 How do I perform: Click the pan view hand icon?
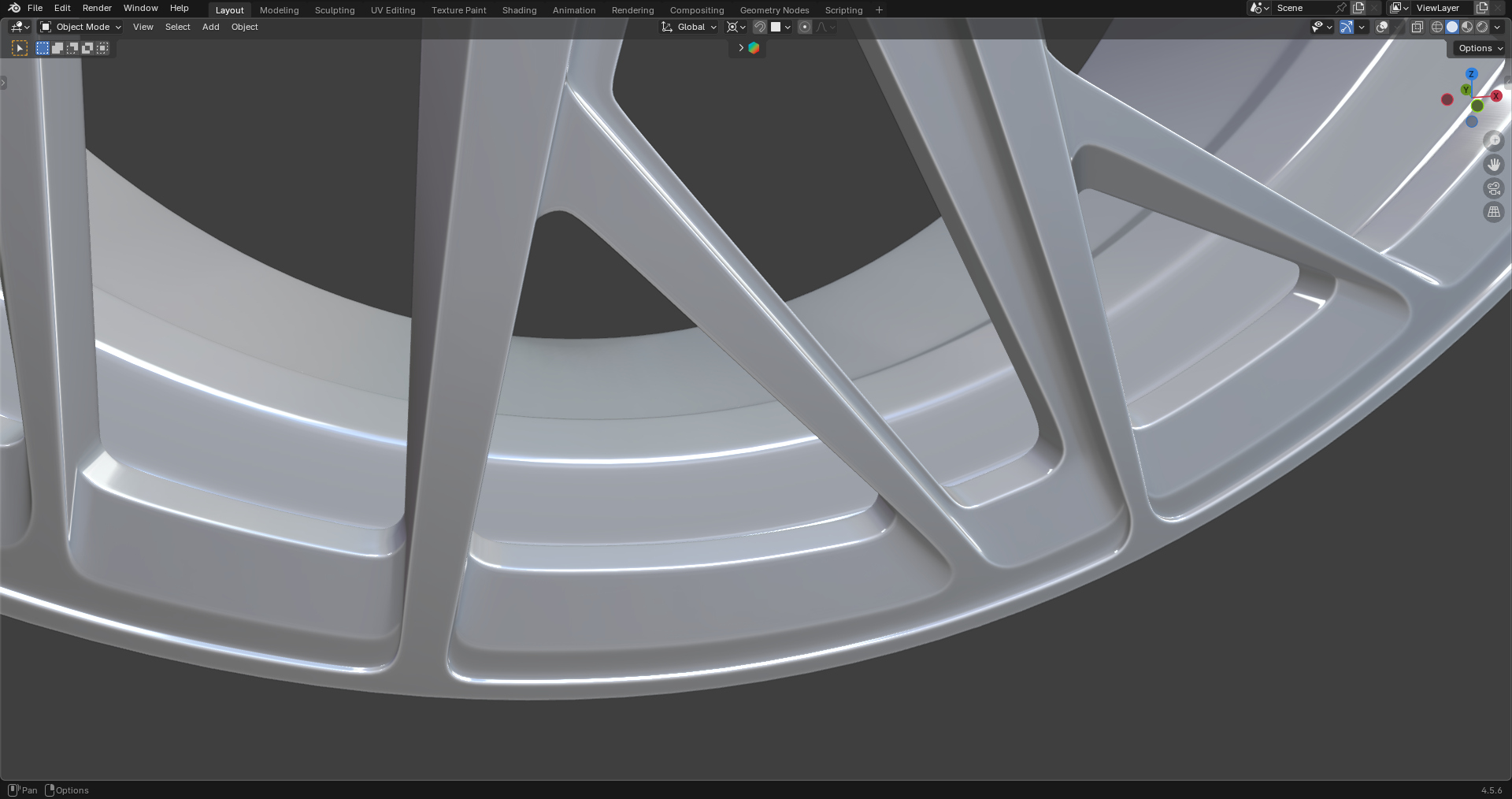[x=1494, y=165]
